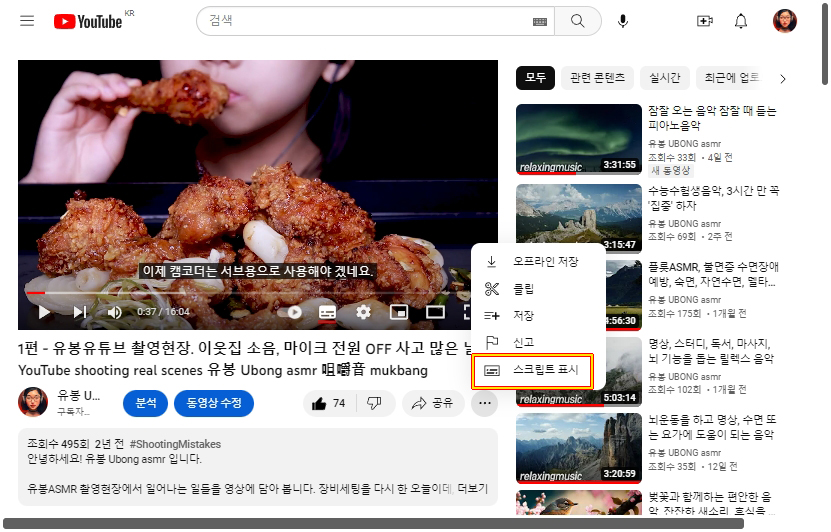Open video titled 명상, 스터디, 독서, 마사지
The width and height of the screenshot is (831, 532).
pos(711,351)
